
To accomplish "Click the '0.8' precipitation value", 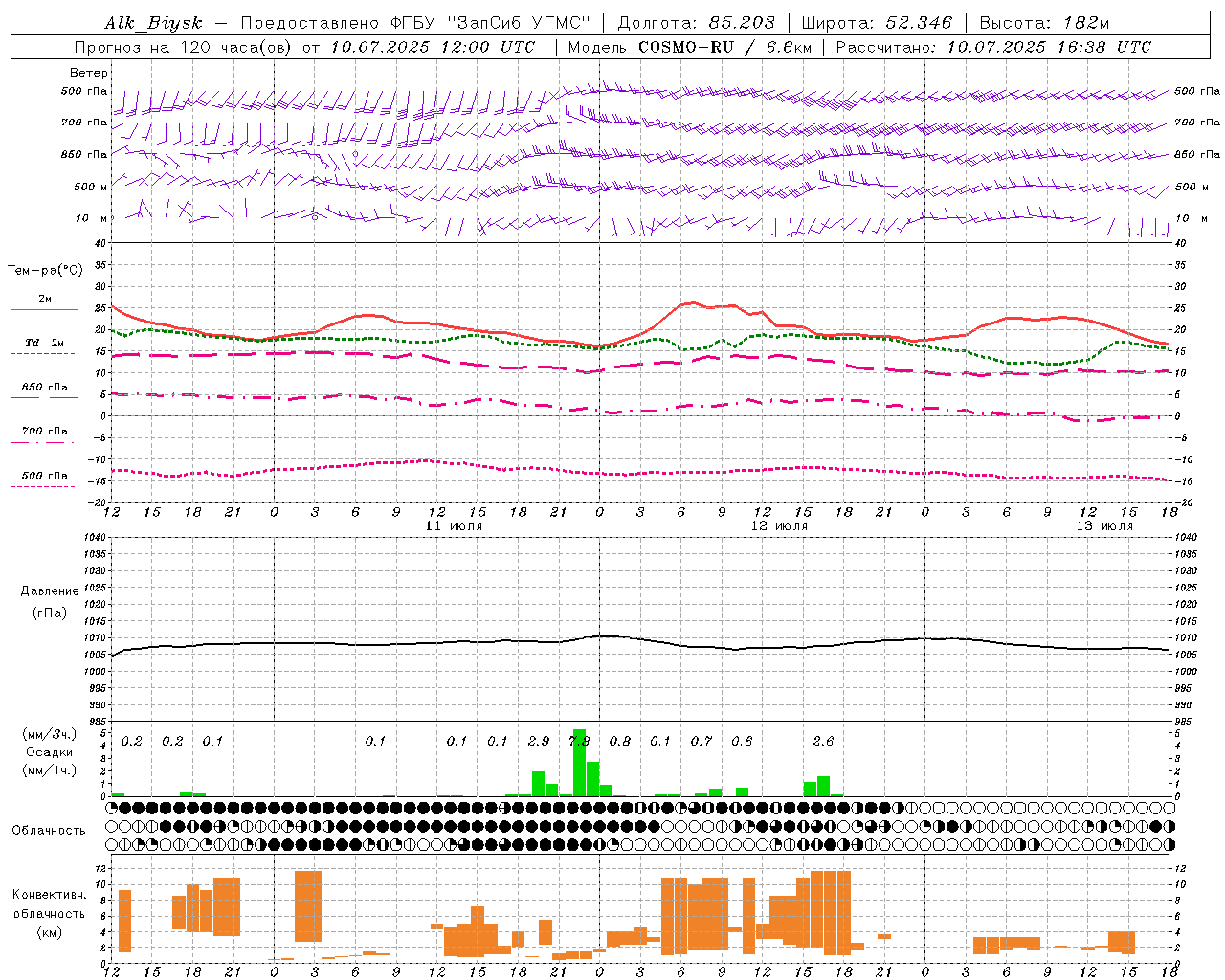I will tap(620, 742).
